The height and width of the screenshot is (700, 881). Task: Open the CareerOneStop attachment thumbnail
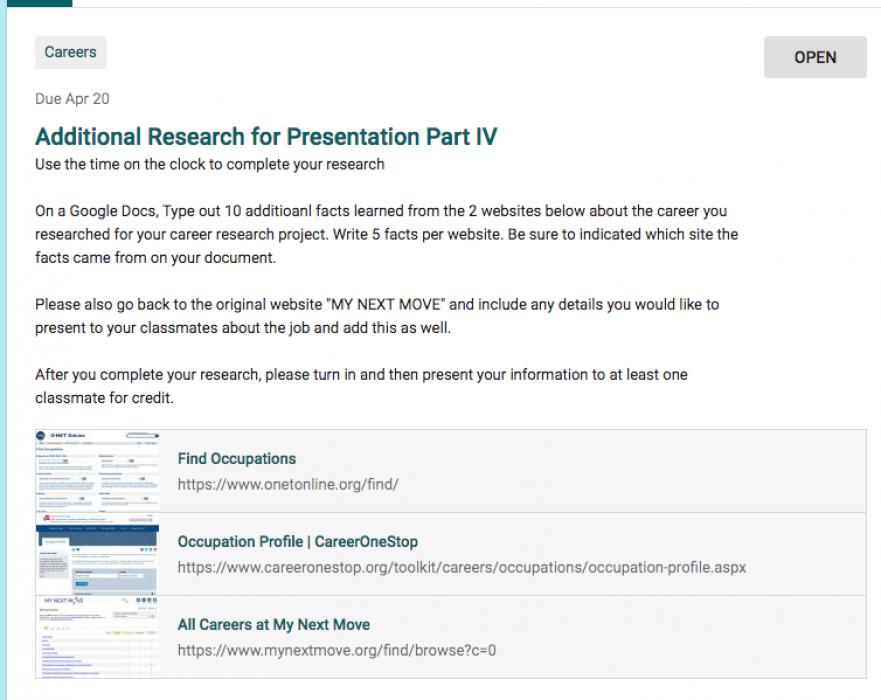point(98,554)
